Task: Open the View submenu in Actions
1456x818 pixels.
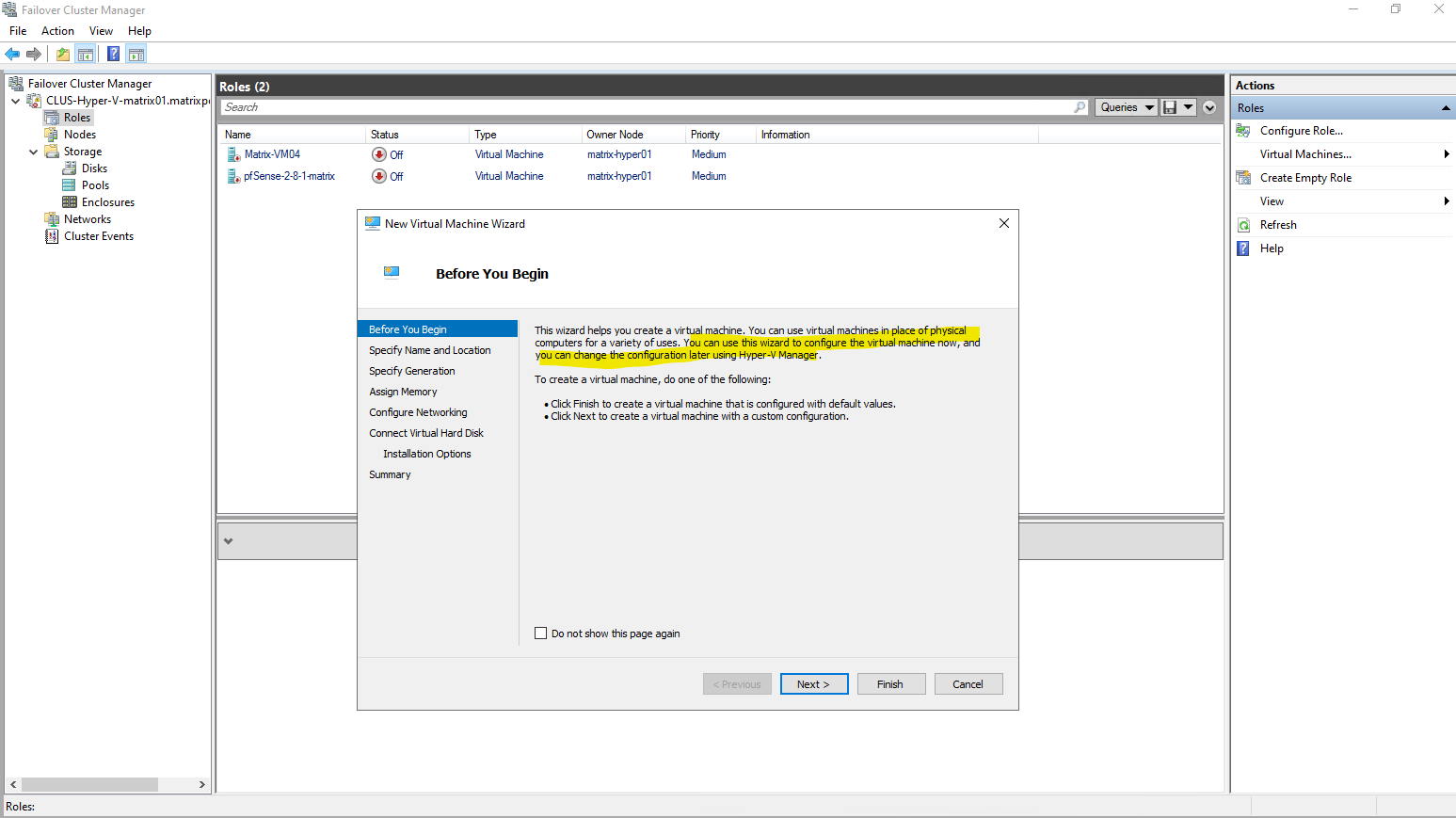Action: pos(1446,201)
